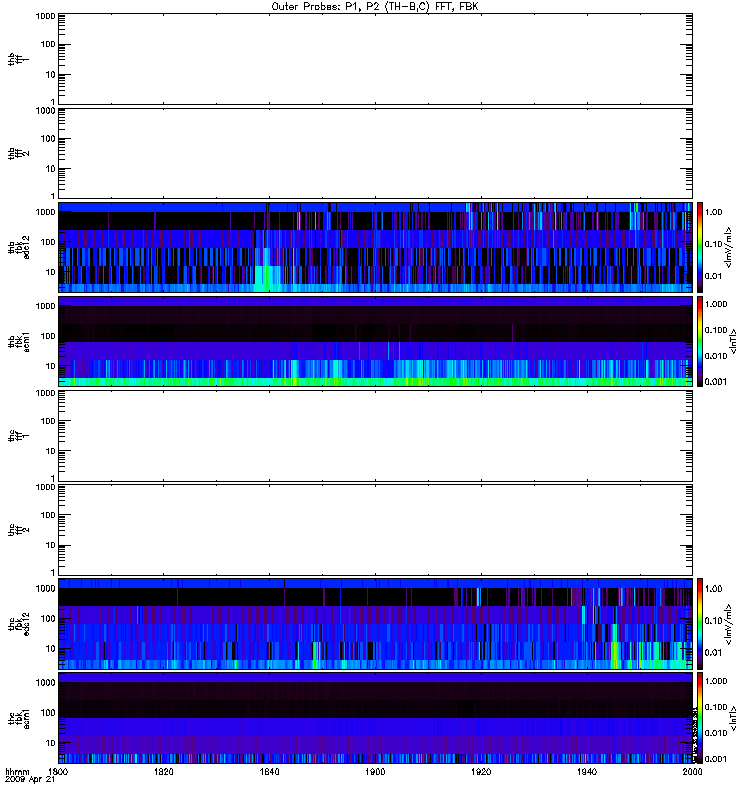
Task: Click the "thb fbk edc12" y-axis label
Action: (x=19, y=247)
